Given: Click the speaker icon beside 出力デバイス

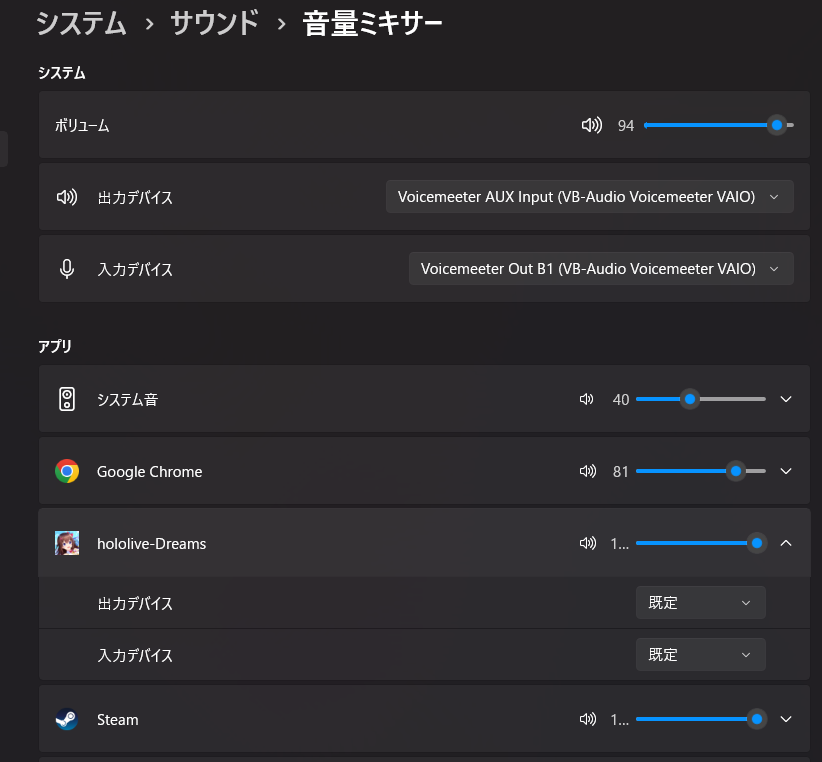Looking at the screenshot, I should tap(67, 197).
